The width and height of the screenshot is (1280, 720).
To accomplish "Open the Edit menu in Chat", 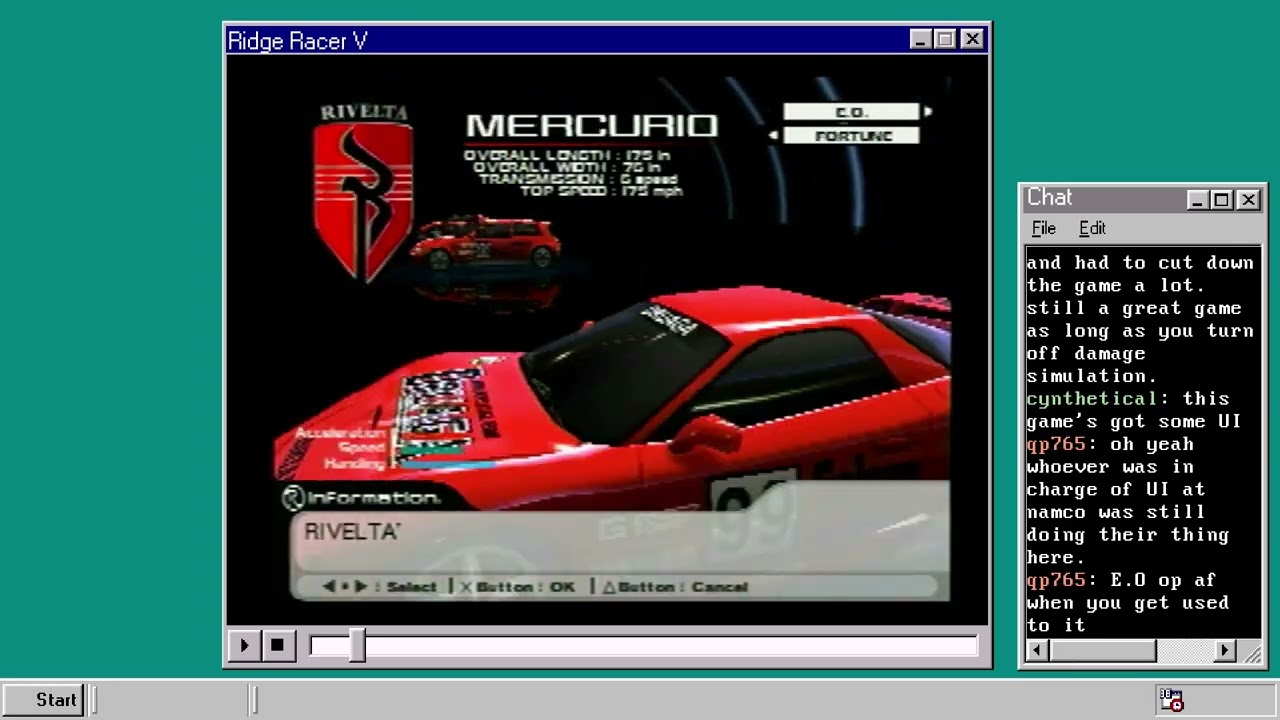I will pyautogui.click(x=1092, y=228).
